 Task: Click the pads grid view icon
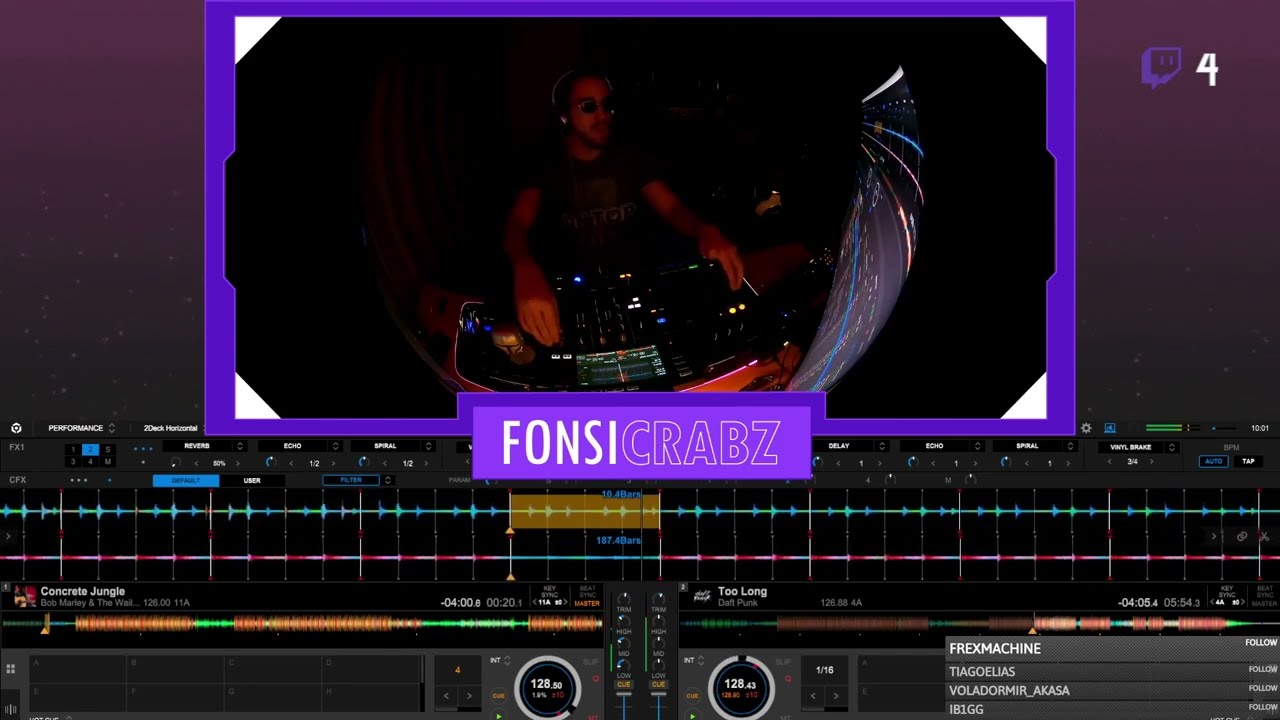pos(11,669)
